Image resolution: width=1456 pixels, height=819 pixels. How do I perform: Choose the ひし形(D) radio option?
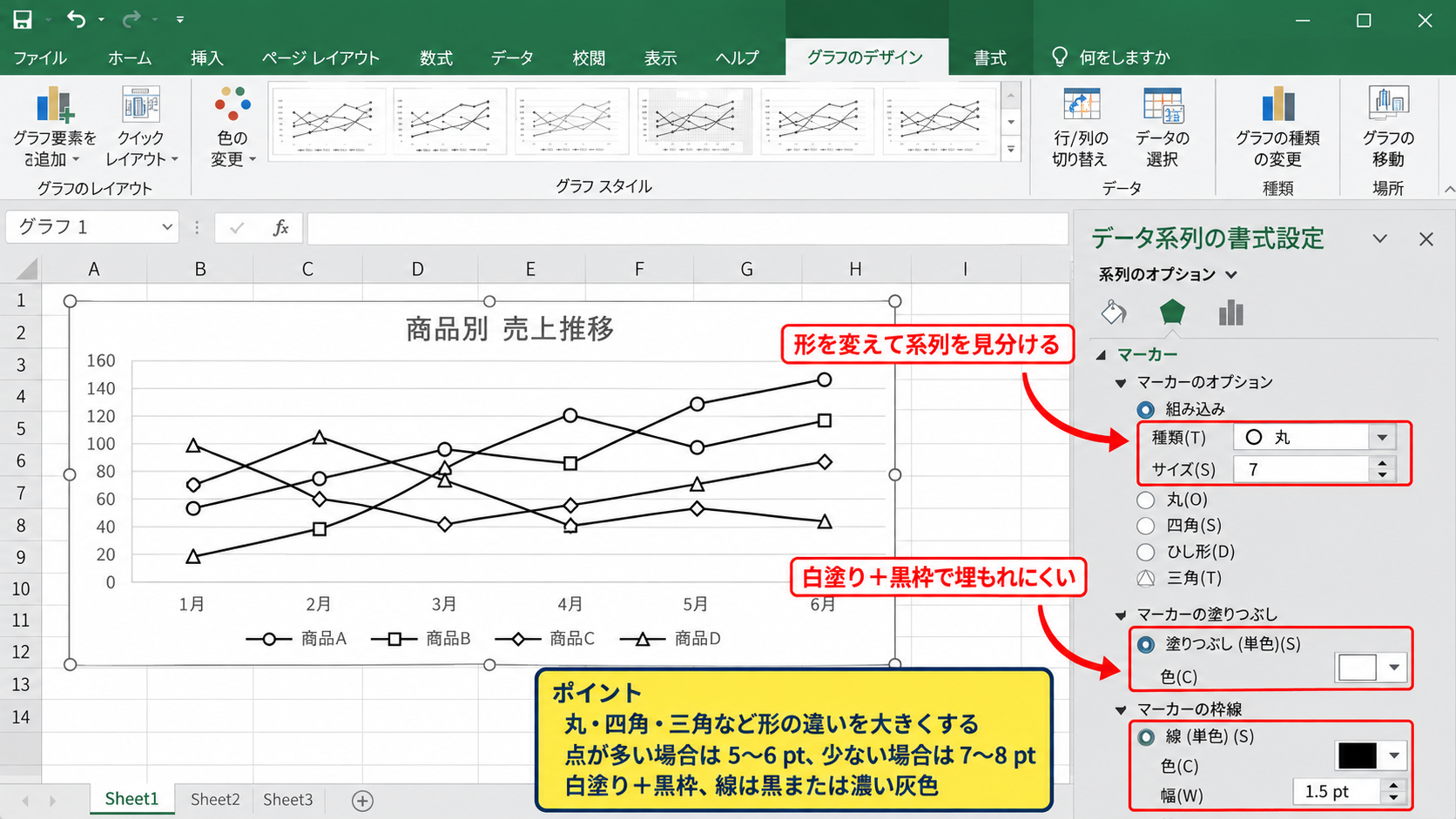(1146, 552)
